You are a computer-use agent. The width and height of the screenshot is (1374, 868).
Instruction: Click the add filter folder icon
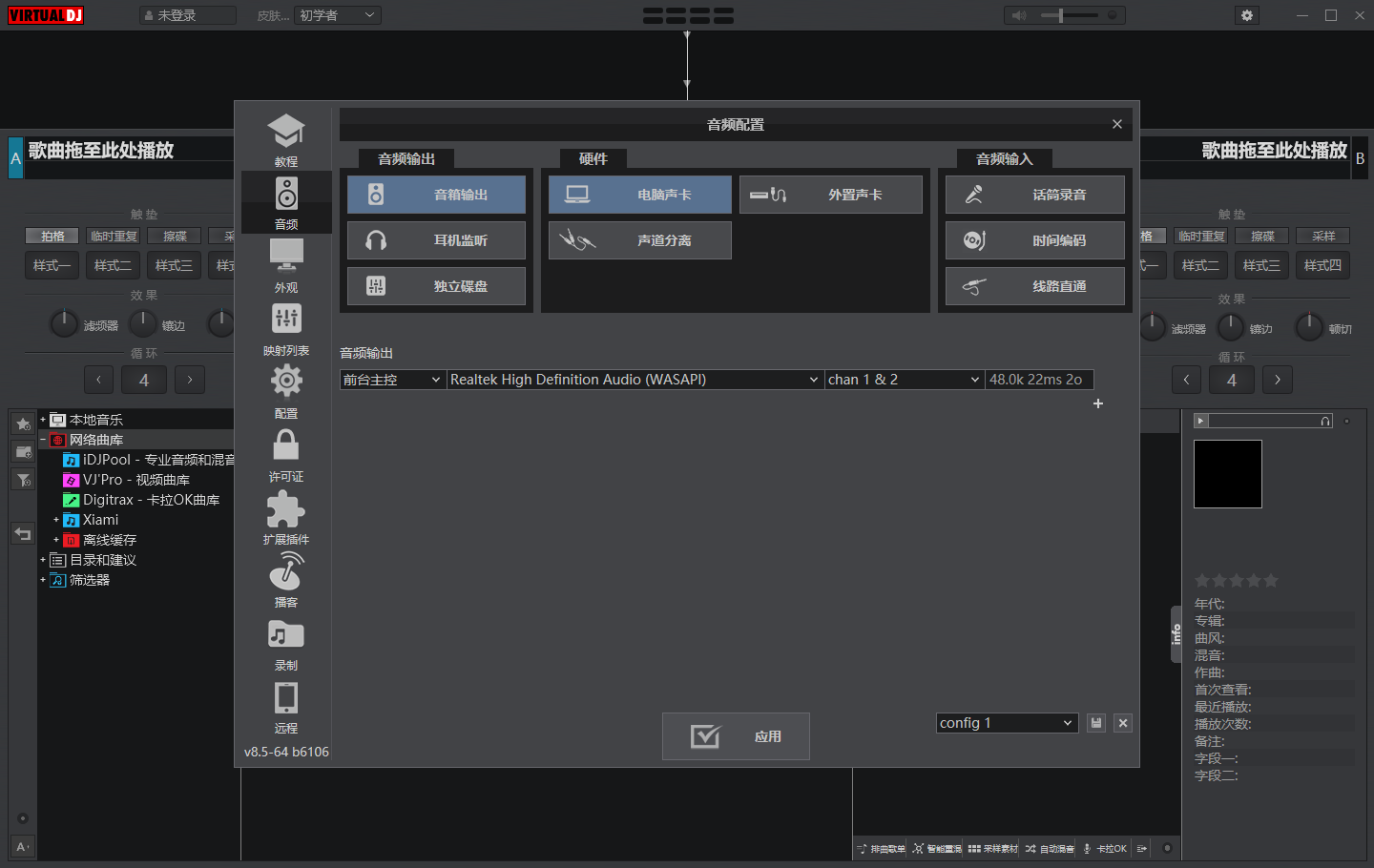pos(24,479)
